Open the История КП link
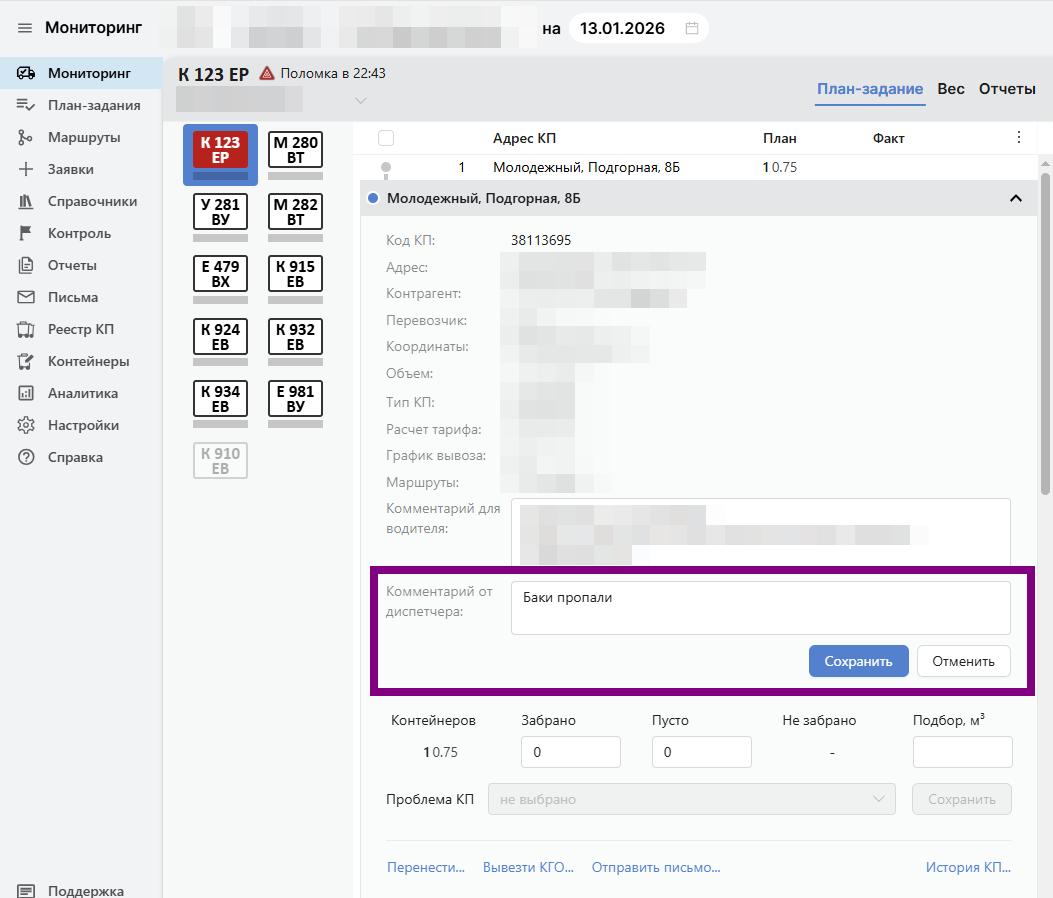Viewport: 1053px width, 898px height. (x=968, y=868)
